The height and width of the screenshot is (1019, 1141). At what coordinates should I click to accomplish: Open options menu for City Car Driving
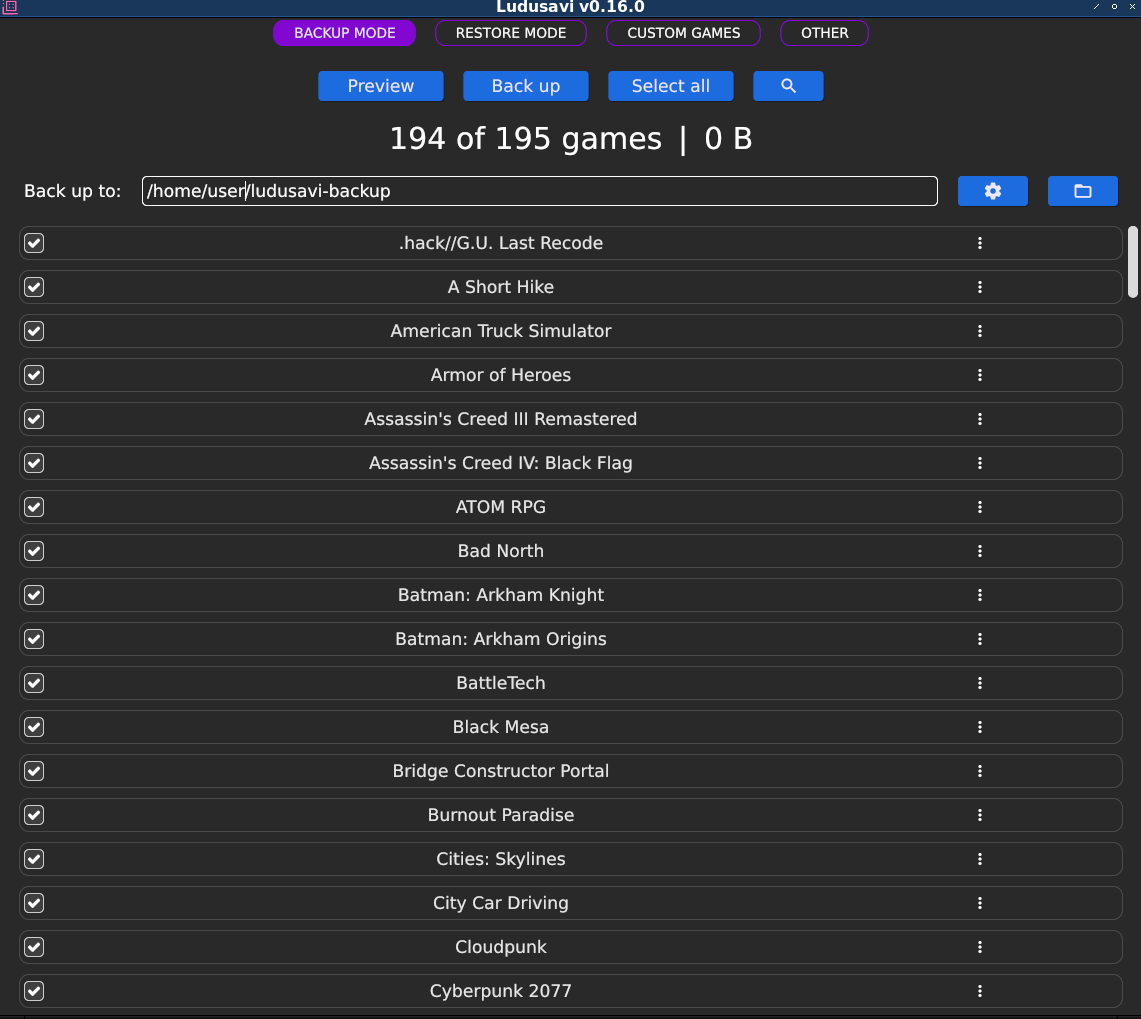[x=980, y=903]
